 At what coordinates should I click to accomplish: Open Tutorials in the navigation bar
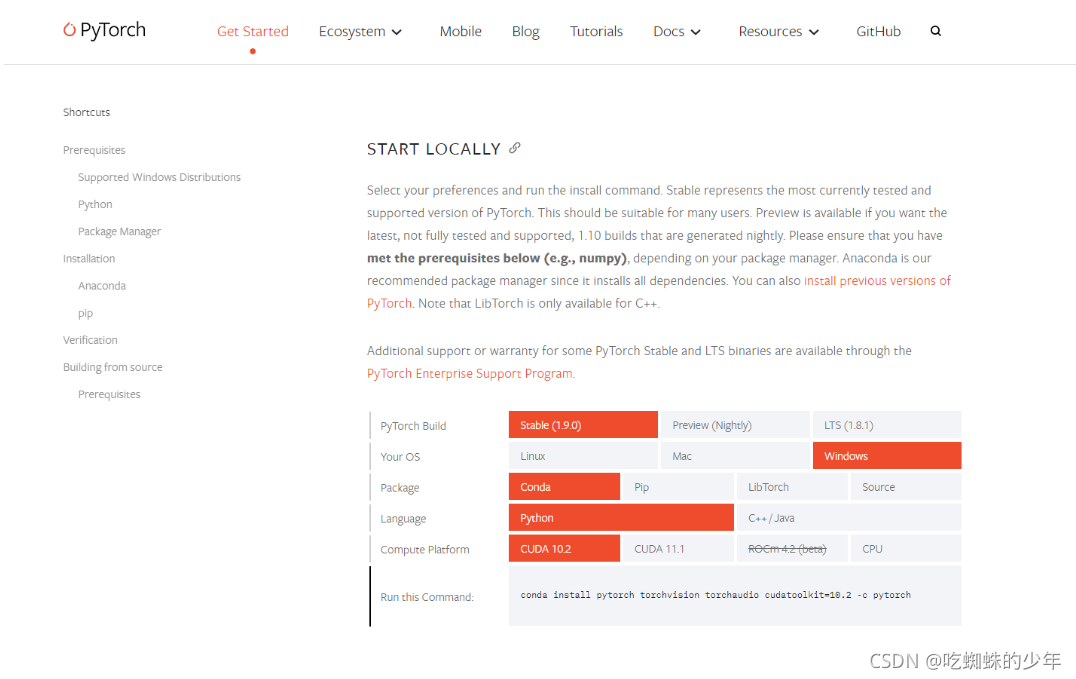point(596,32)
